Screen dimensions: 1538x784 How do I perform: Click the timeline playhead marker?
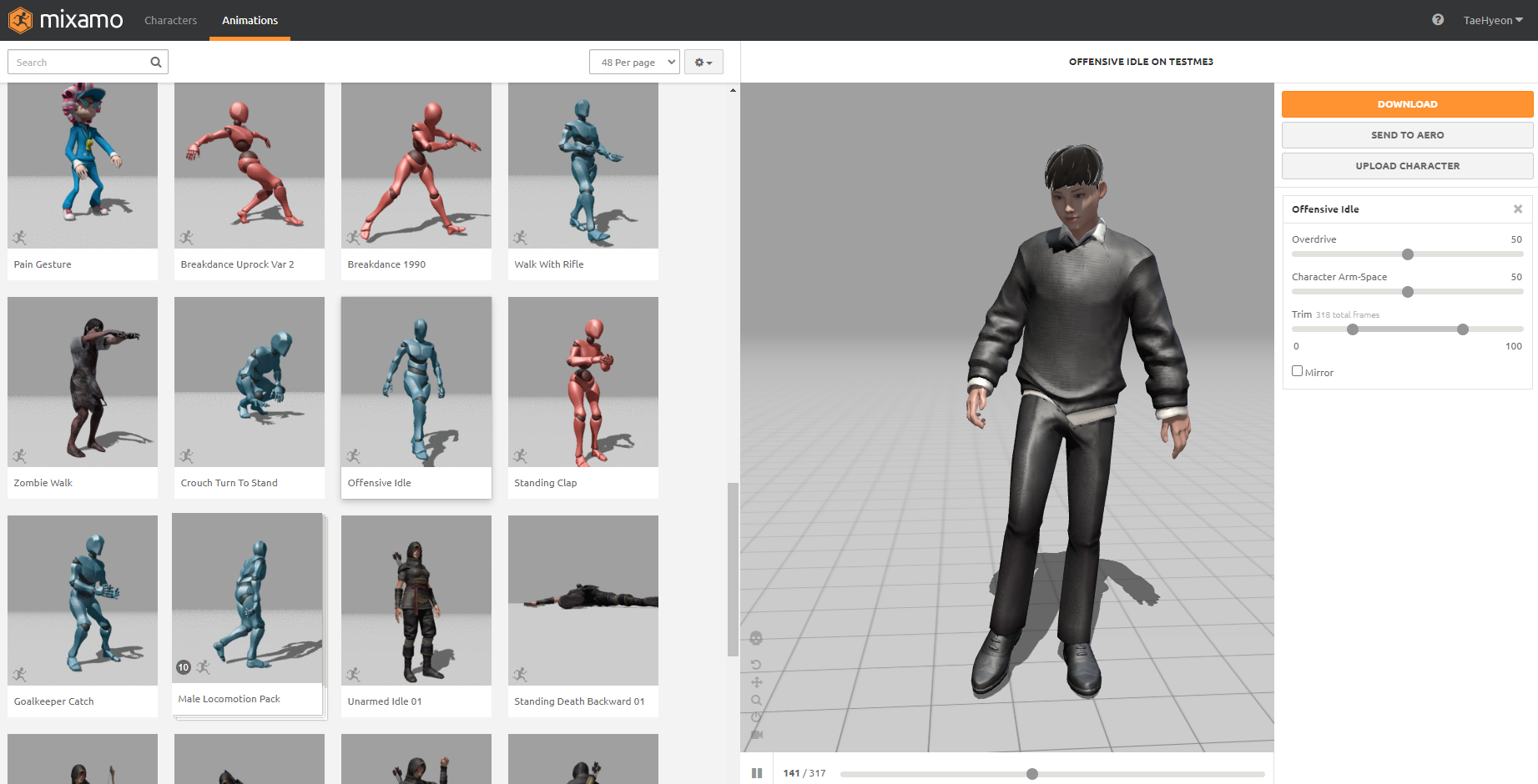coord(1032,774)
